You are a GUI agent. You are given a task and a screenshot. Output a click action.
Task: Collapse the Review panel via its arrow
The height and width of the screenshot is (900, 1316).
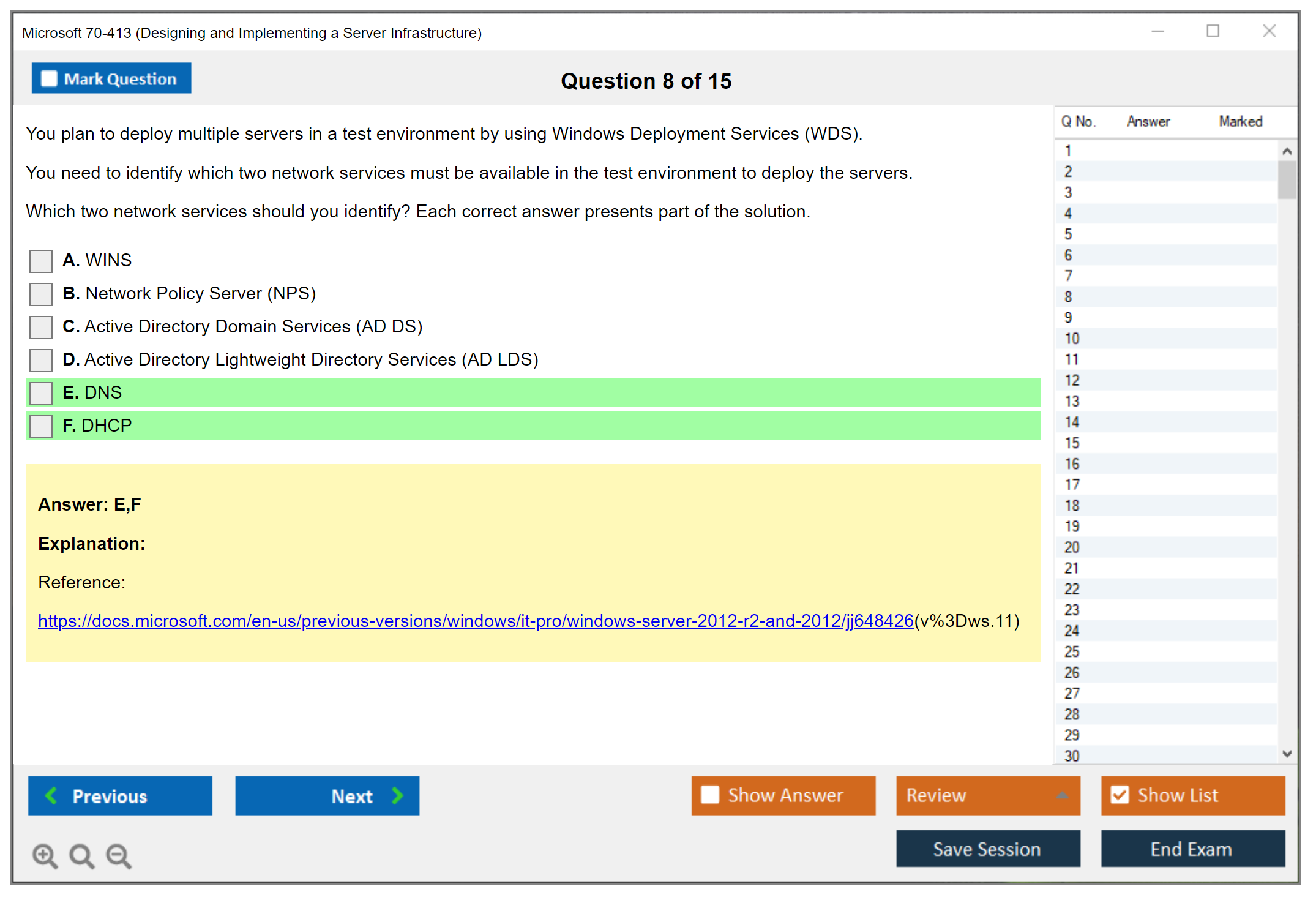[1063, 796]
